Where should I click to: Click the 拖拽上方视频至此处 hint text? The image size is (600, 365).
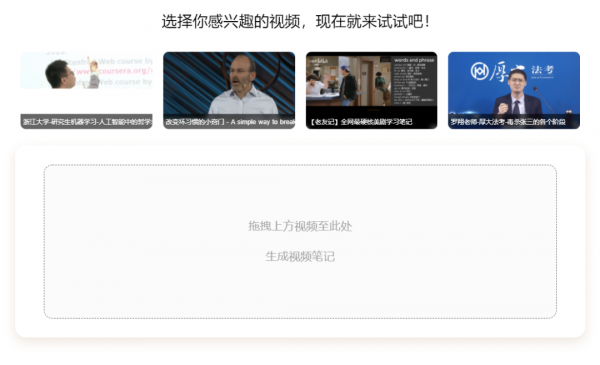[300, 226]
